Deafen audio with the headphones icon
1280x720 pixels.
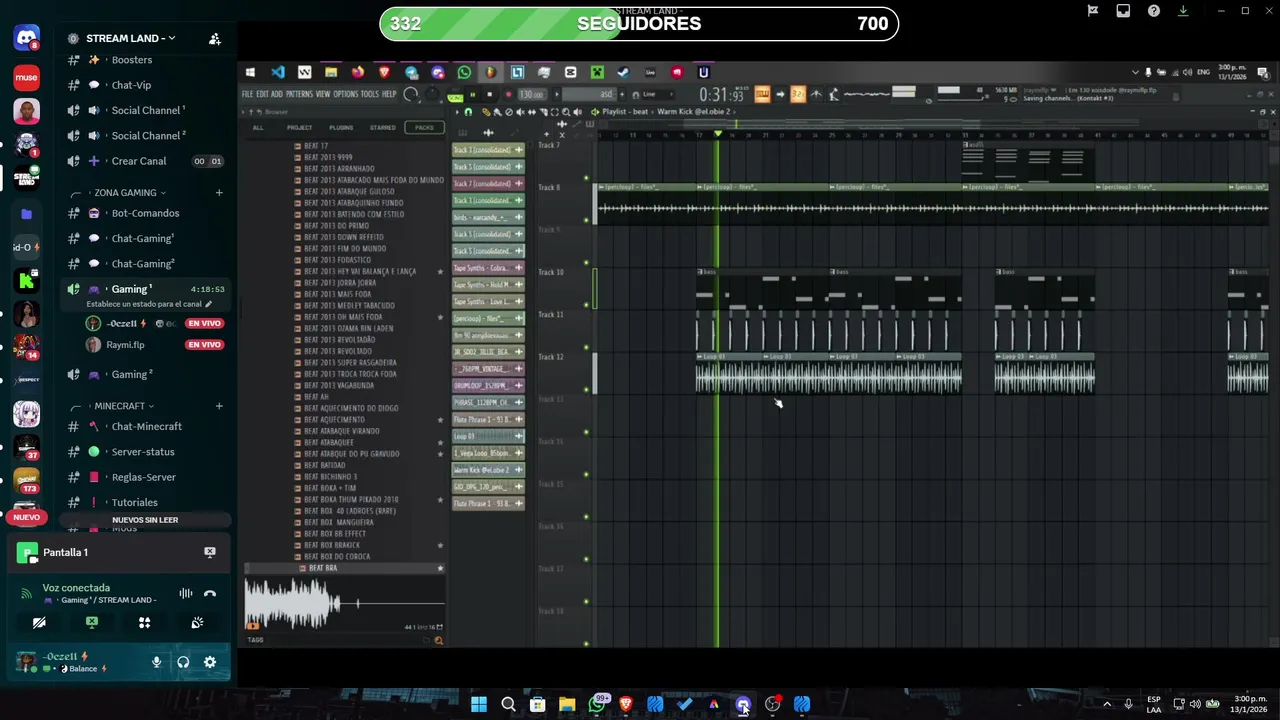tap(183, 662)
